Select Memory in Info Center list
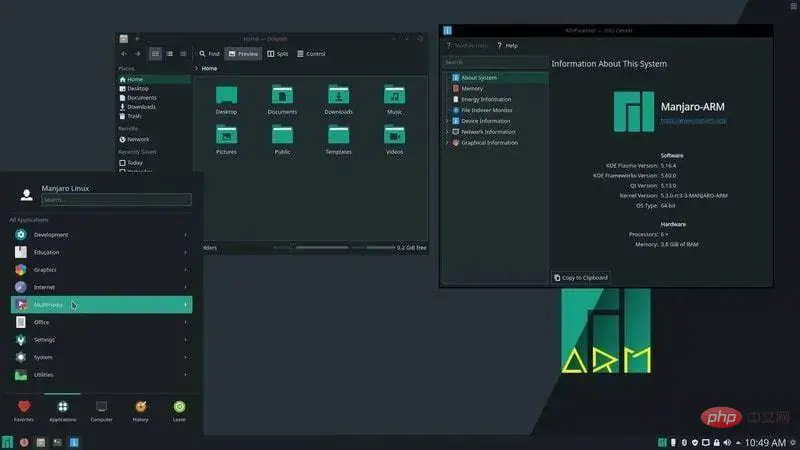The image size is (800, 450). pyautogui.click(x=495, y=88)
